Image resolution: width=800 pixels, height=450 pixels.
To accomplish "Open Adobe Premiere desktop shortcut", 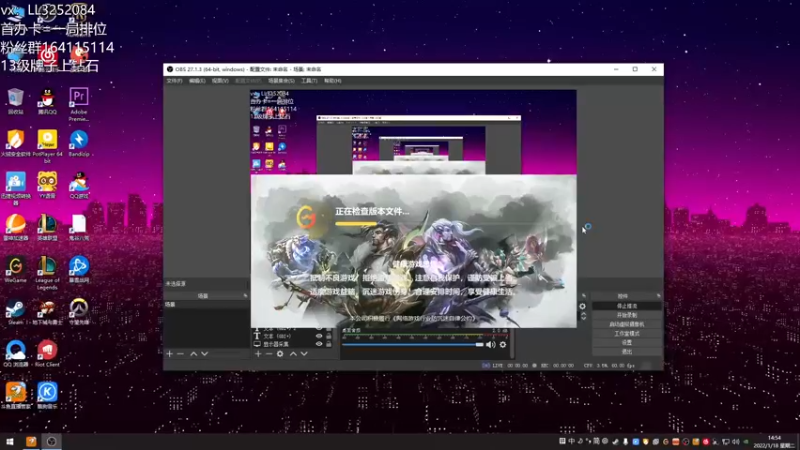I will point(79,104).
